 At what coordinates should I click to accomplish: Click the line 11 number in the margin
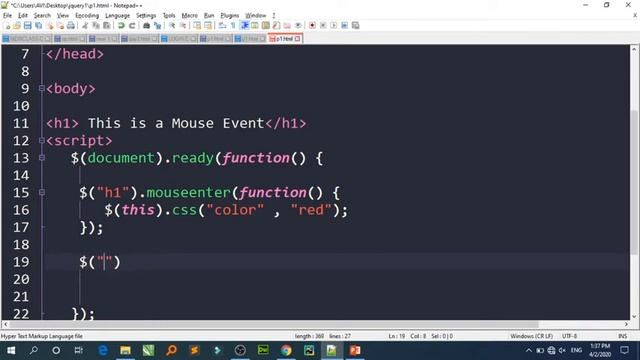(x=21, y=123)
